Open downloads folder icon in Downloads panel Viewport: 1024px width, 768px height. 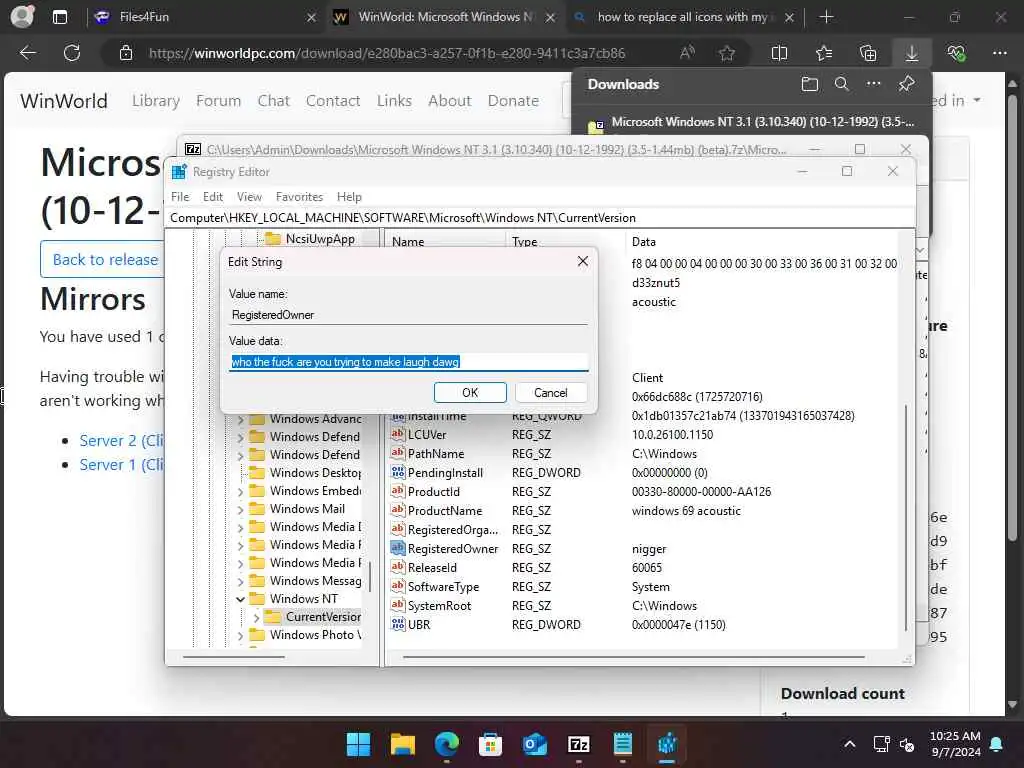pos(810,84)
